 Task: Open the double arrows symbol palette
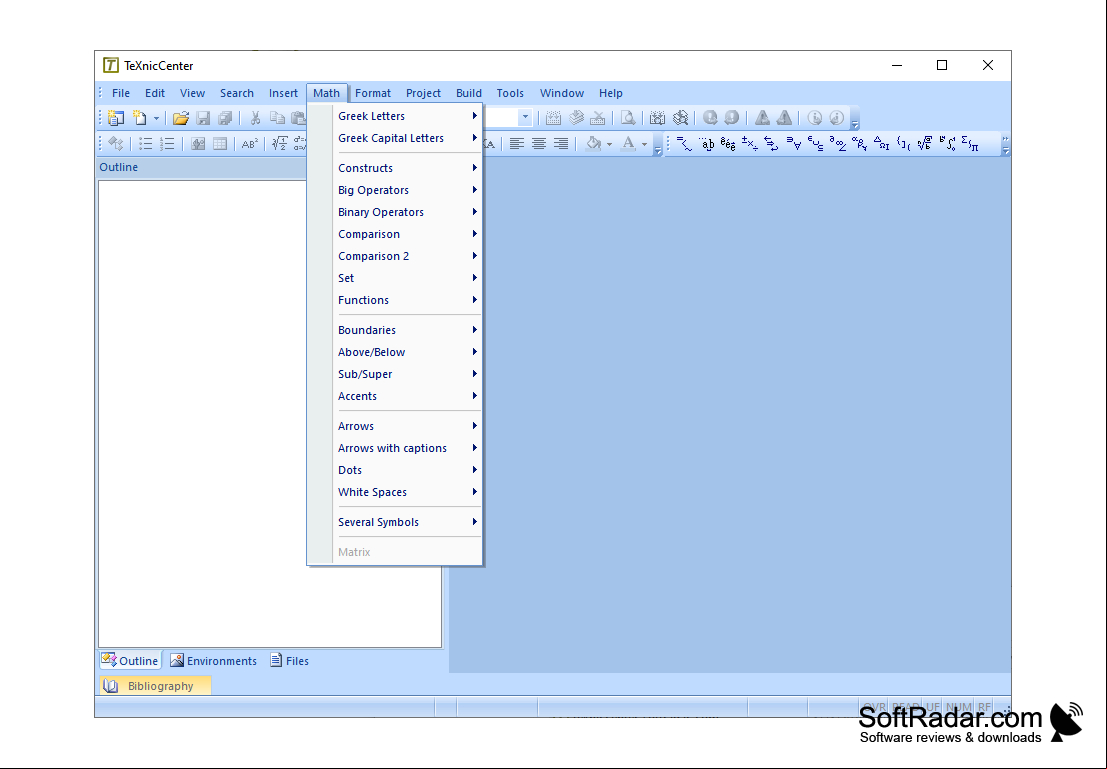coord(772,144)
